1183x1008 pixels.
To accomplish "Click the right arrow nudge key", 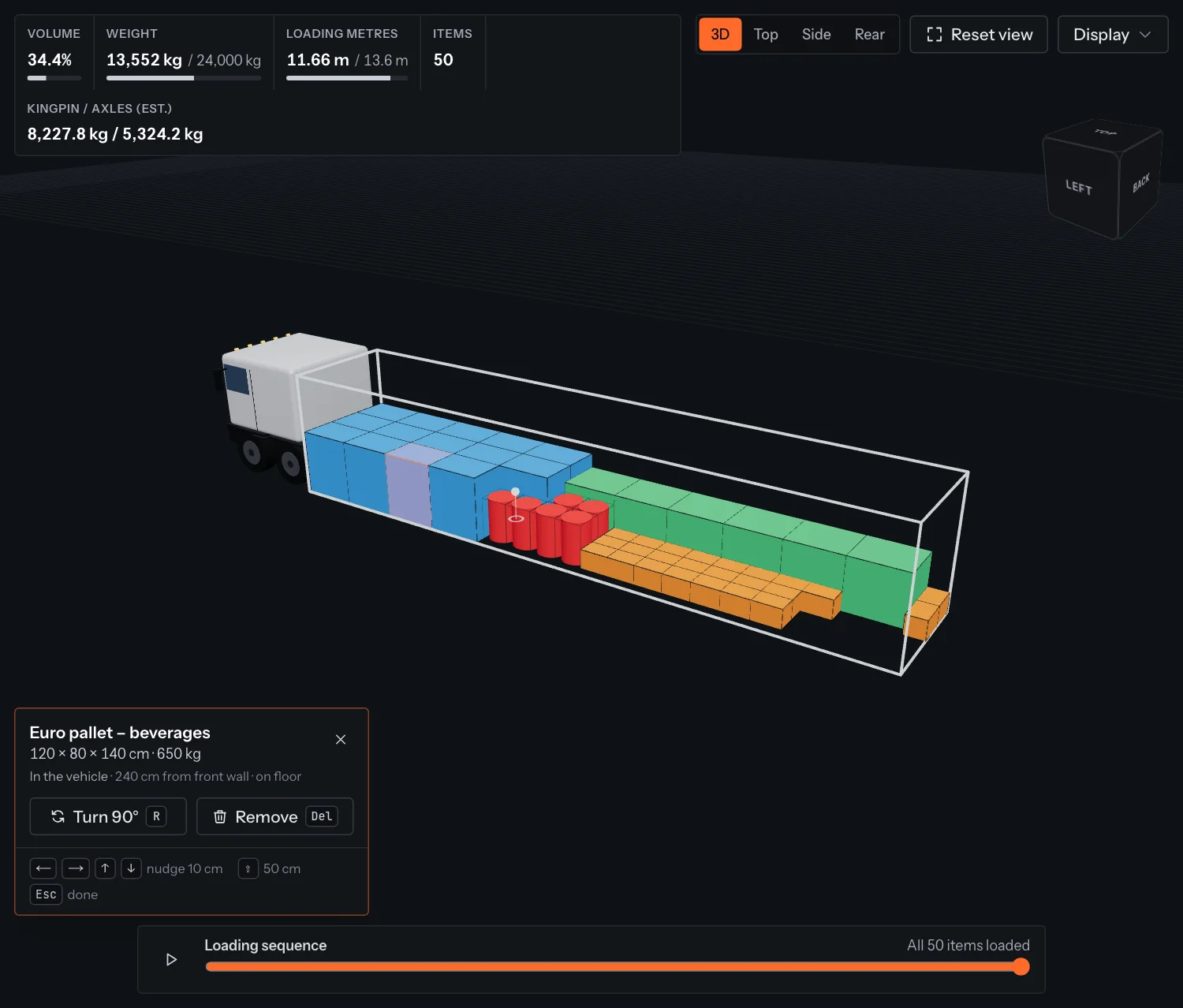I will [x=76, y=868].
